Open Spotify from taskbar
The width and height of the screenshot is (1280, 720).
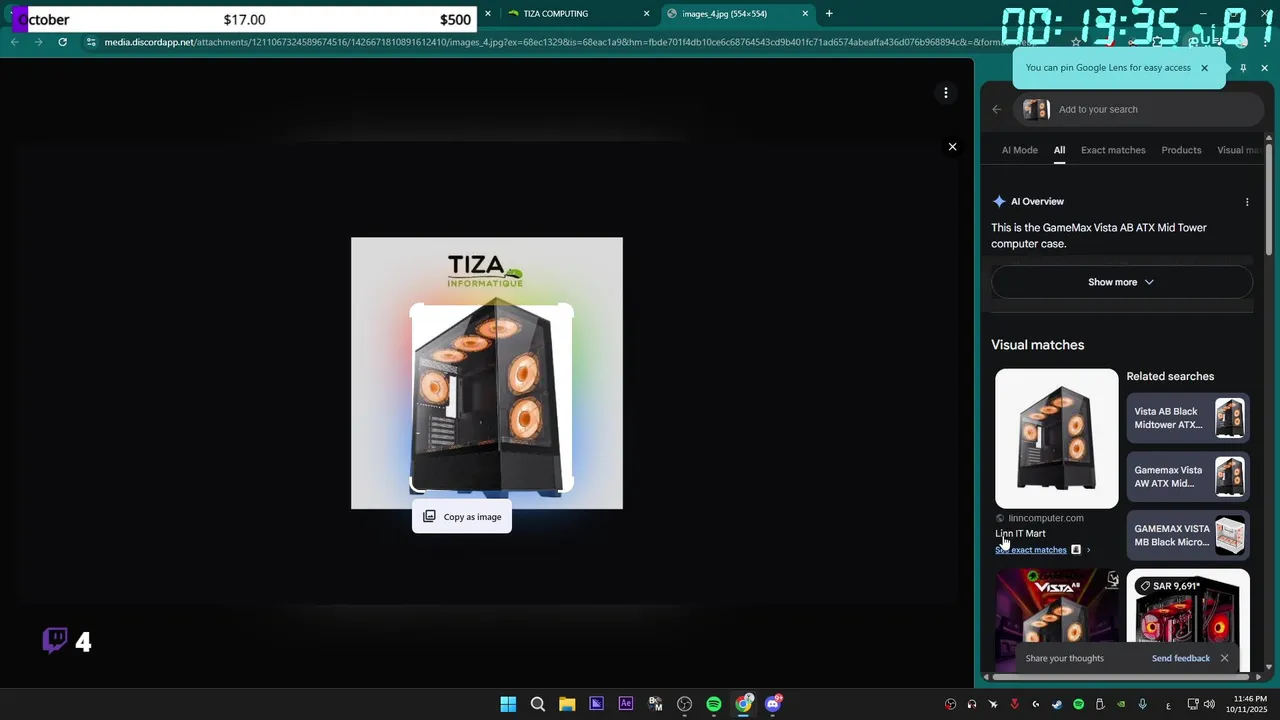tap(714, 704)
